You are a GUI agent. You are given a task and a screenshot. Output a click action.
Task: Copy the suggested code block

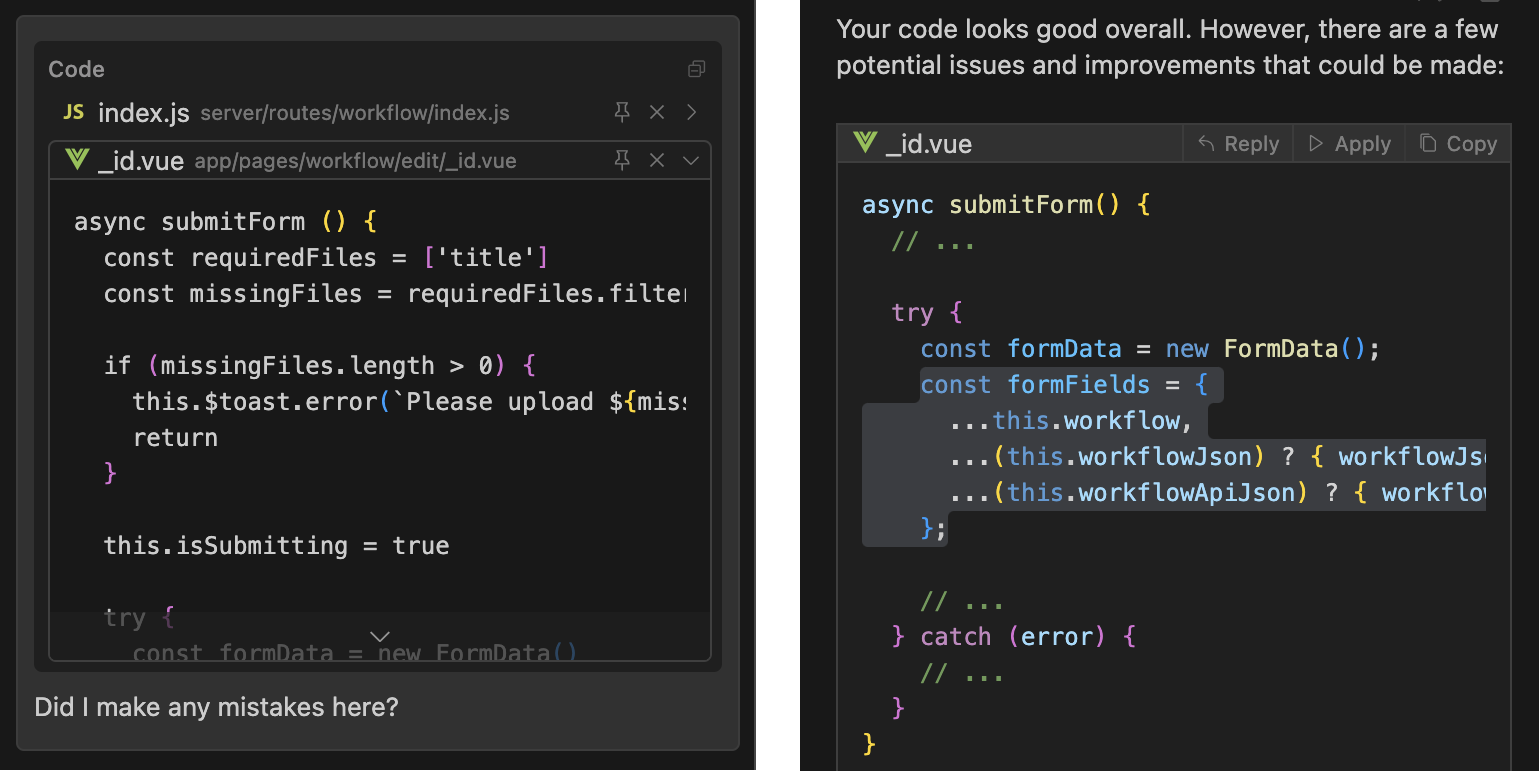tap(1458, 144)
